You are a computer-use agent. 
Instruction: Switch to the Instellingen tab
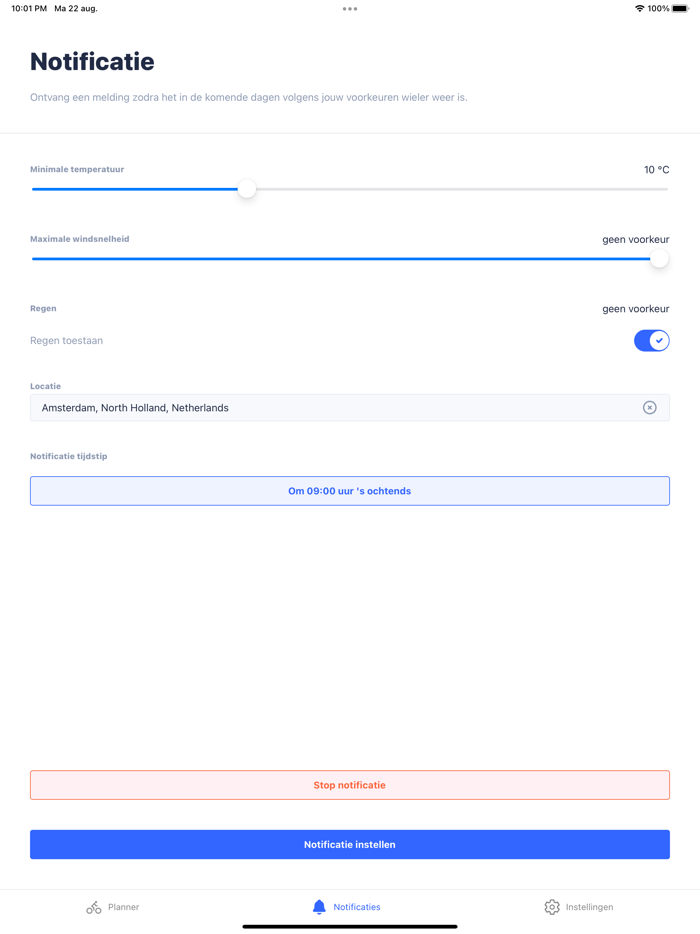click(x=579, y=907)
